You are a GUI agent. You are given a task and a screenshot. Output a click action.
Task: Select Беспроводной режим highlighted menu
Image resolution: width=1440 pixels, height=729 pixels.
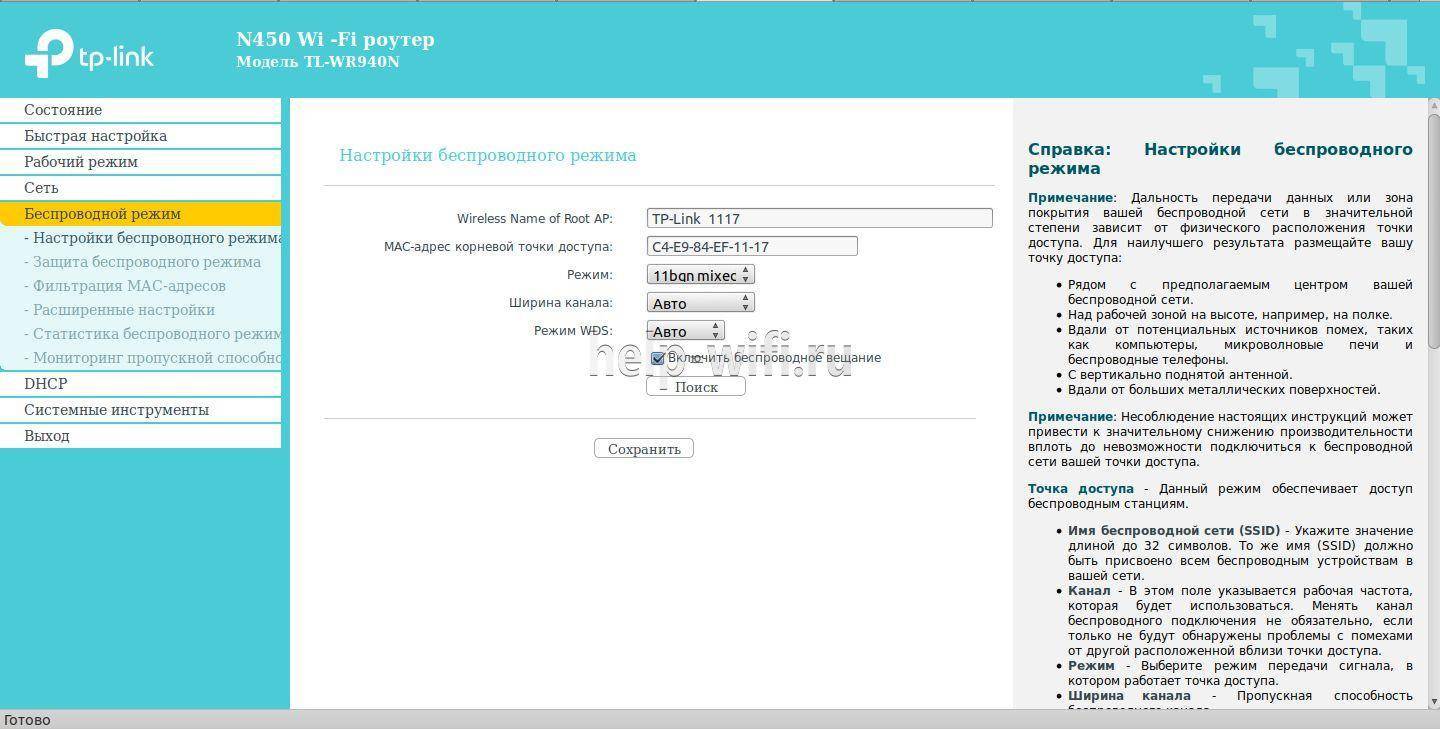[102, 214]
